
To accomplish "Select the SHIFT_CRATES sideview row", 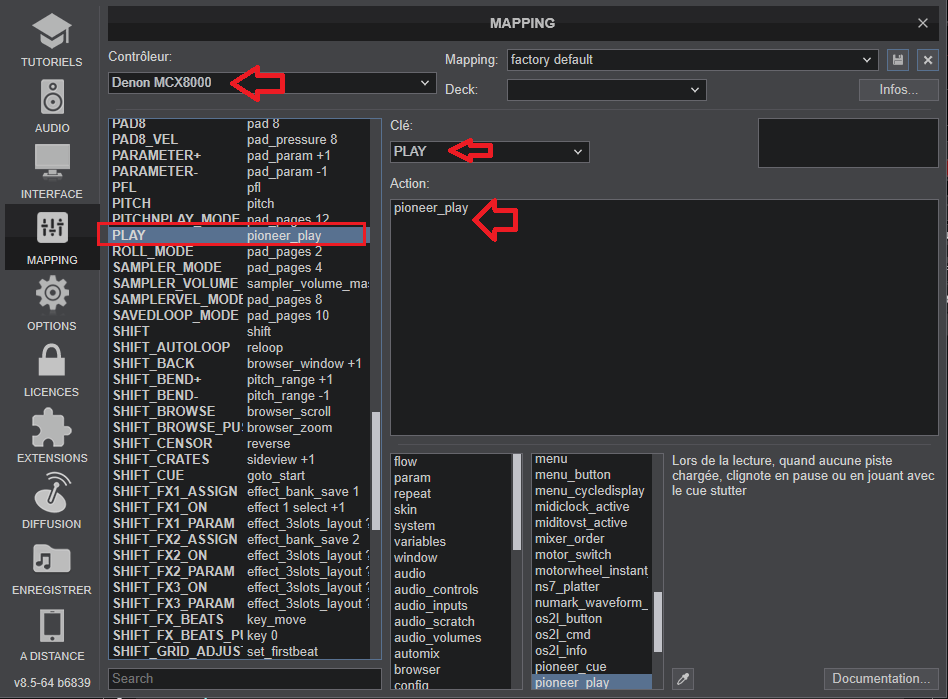I will click(x=239, y=460).
